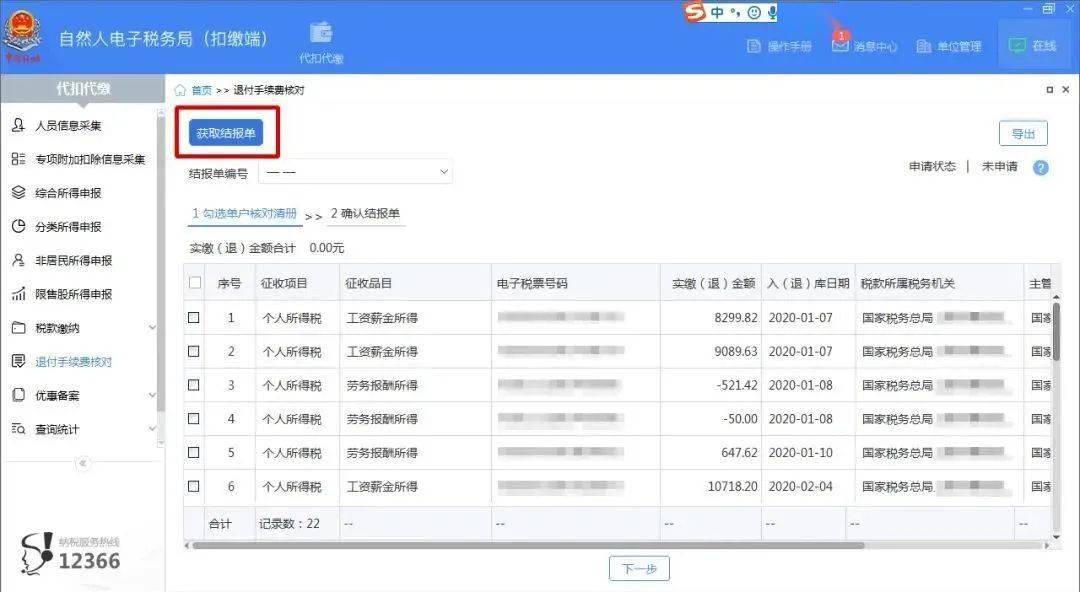Switch to the 2 确认结报单 tab
This screenshot has height=592, width=1080.
(x=365, y=214)
